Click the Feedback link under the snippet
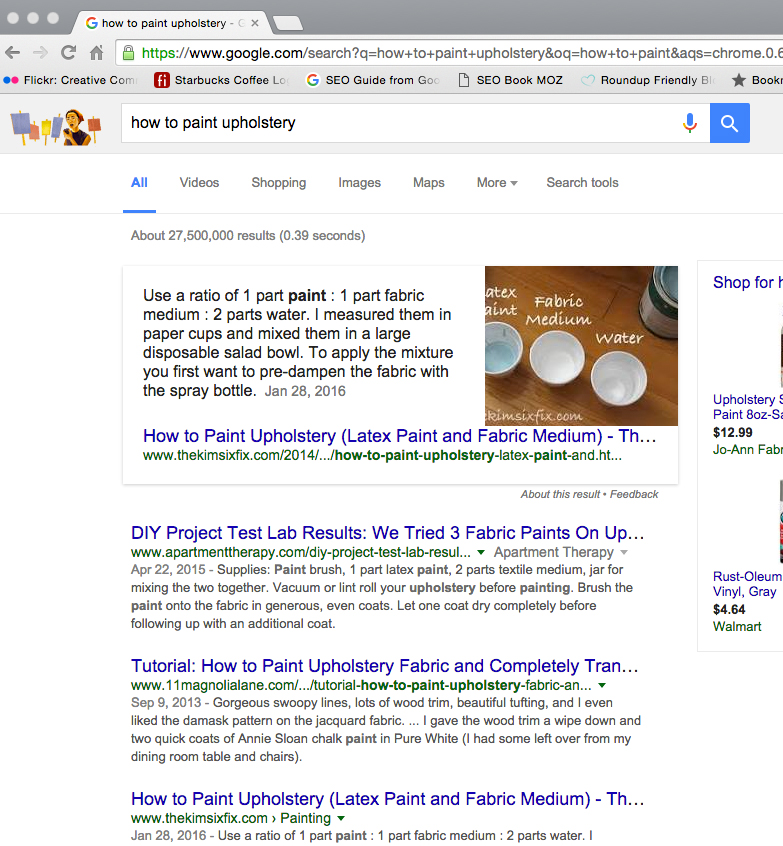The width and height of the screenshot is (783, 846). tap(634, 494)
